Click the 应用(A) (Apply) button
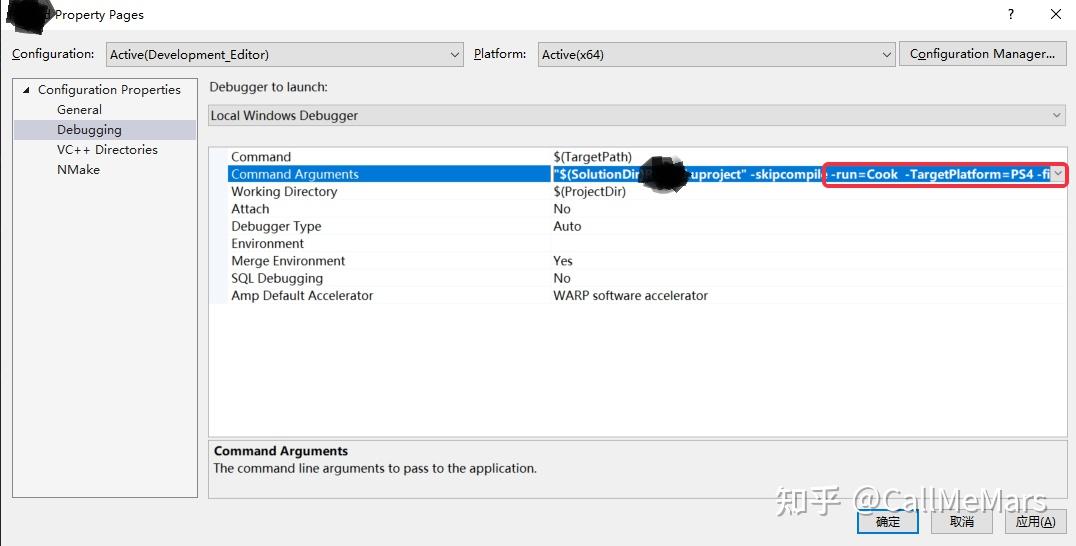Screen dimensions: 1076x546 [1036, 521]
